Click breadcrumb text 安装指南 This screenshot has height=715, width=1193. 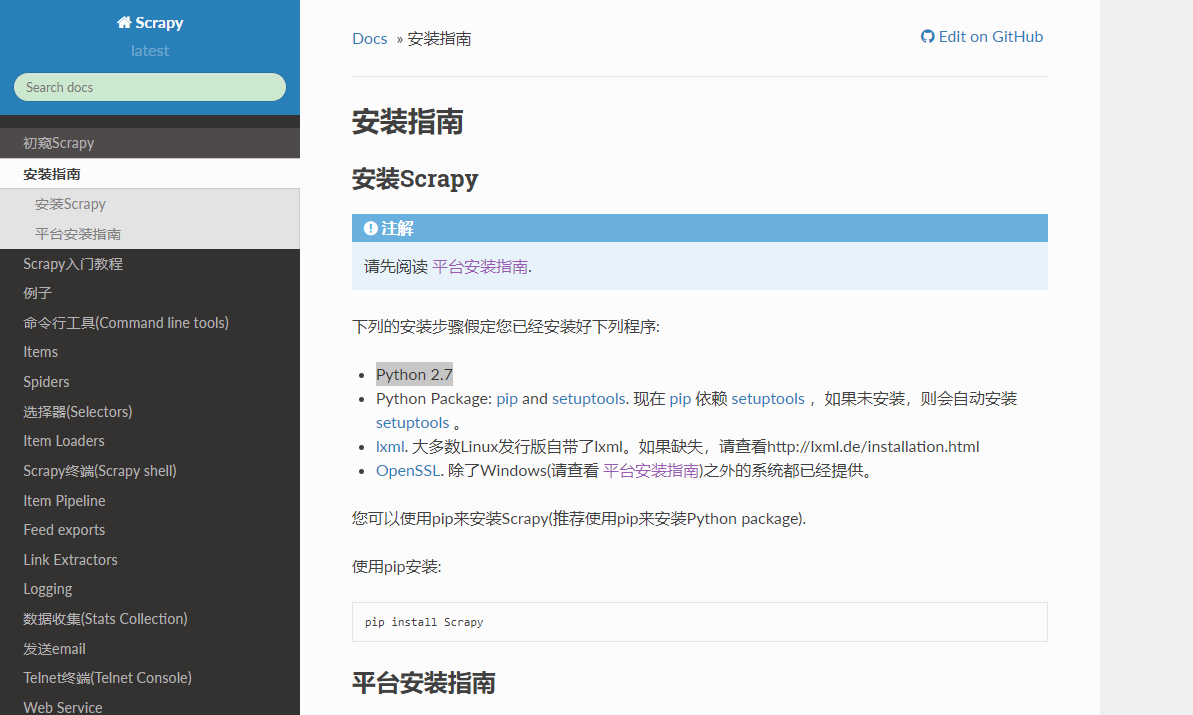(439, 39)
